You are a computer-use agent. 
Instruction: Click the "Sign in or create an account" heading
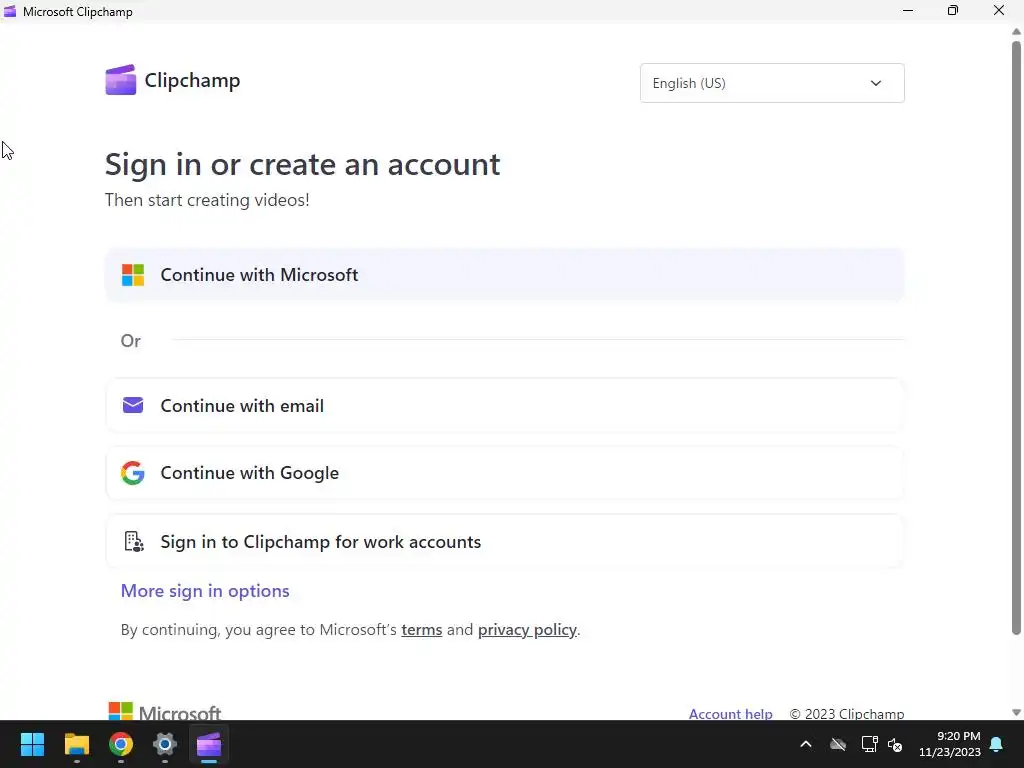(x=302, y=165)
